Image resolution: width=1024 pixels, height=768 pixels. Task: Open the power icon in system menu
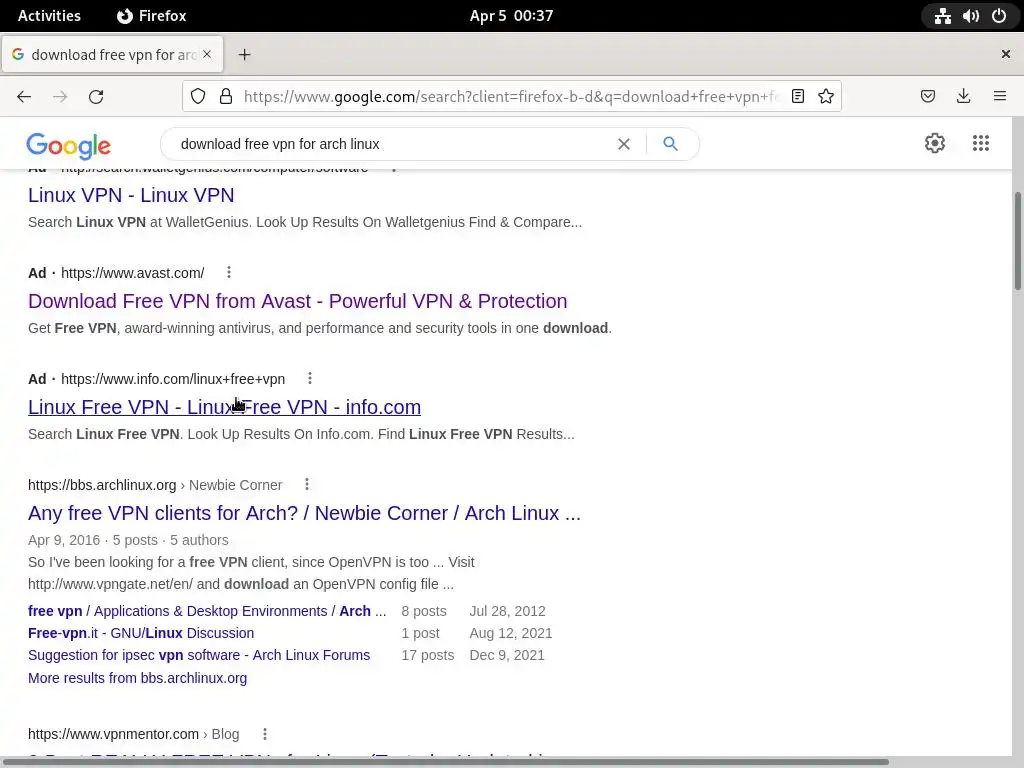(x=999, y=16)
